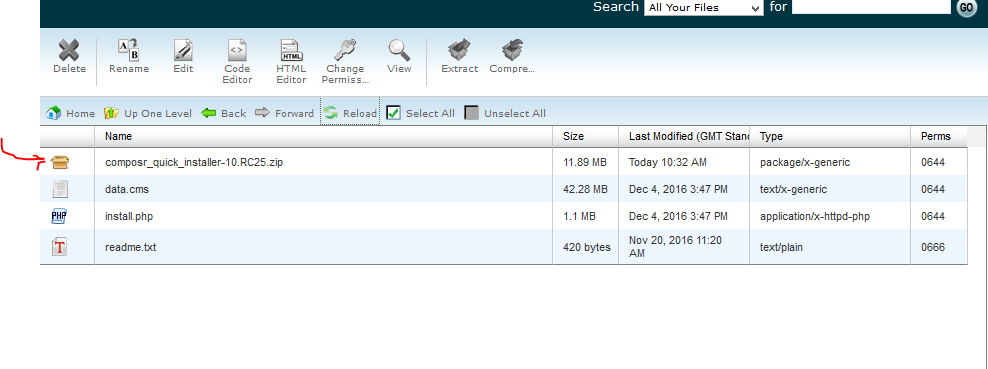
Task: Reload the file listing
Action: [x=350, y=113]
